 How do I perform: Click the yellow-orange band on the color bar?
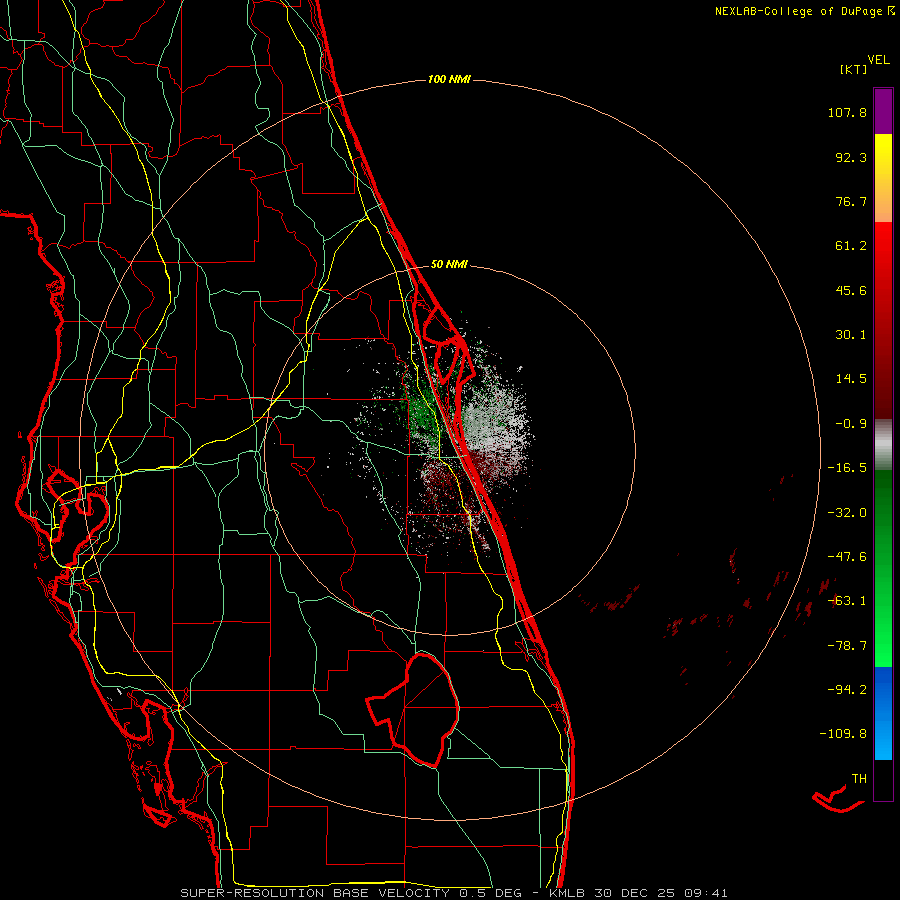point(883,178)
